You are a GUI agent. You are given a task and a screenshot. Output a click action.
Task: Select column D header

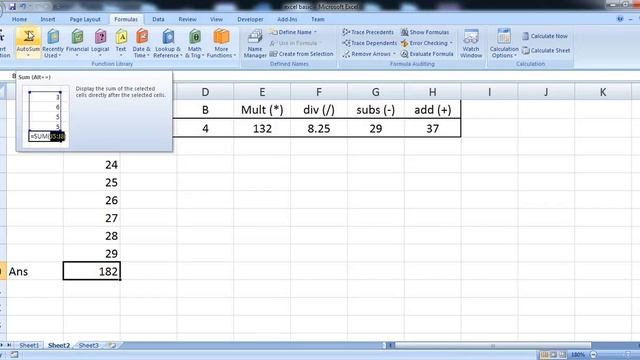coord(205,92)
